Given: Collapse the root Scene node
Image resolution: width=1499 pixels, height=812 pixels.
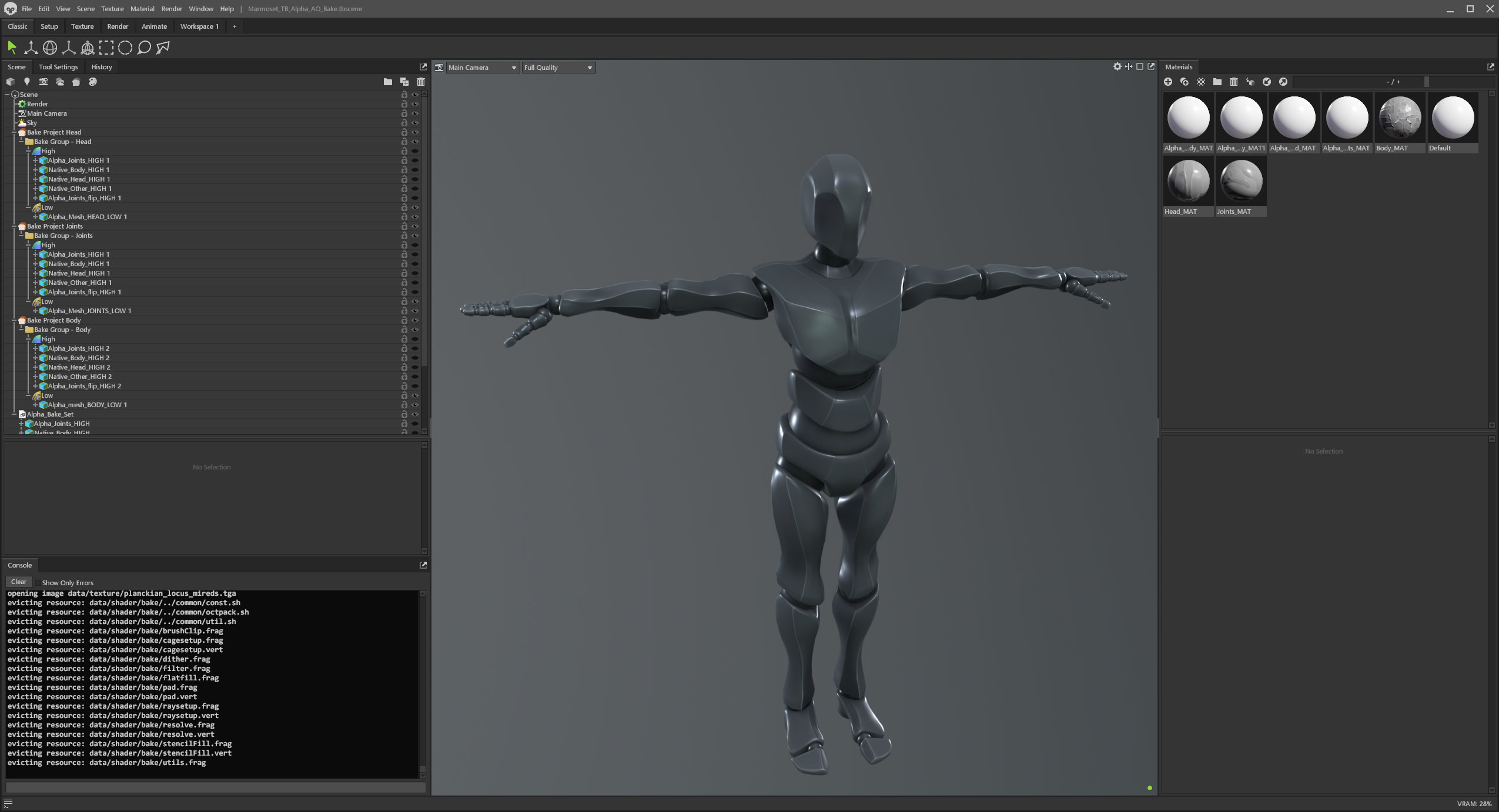Looking at the screenshot, I should (x=7, y=95).
